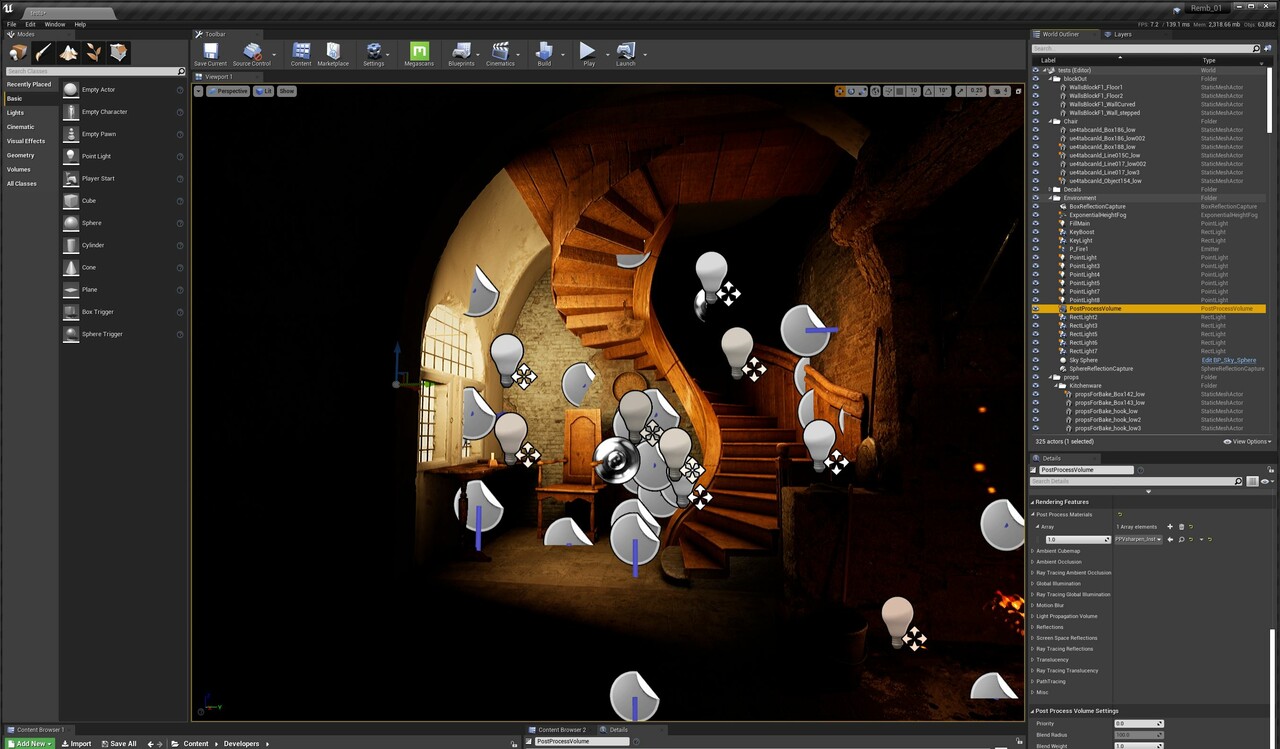Expand the Reflections section
The height and width of the screenshot is (749, 1280).
pyautogui.click(x=1033, y=627)
